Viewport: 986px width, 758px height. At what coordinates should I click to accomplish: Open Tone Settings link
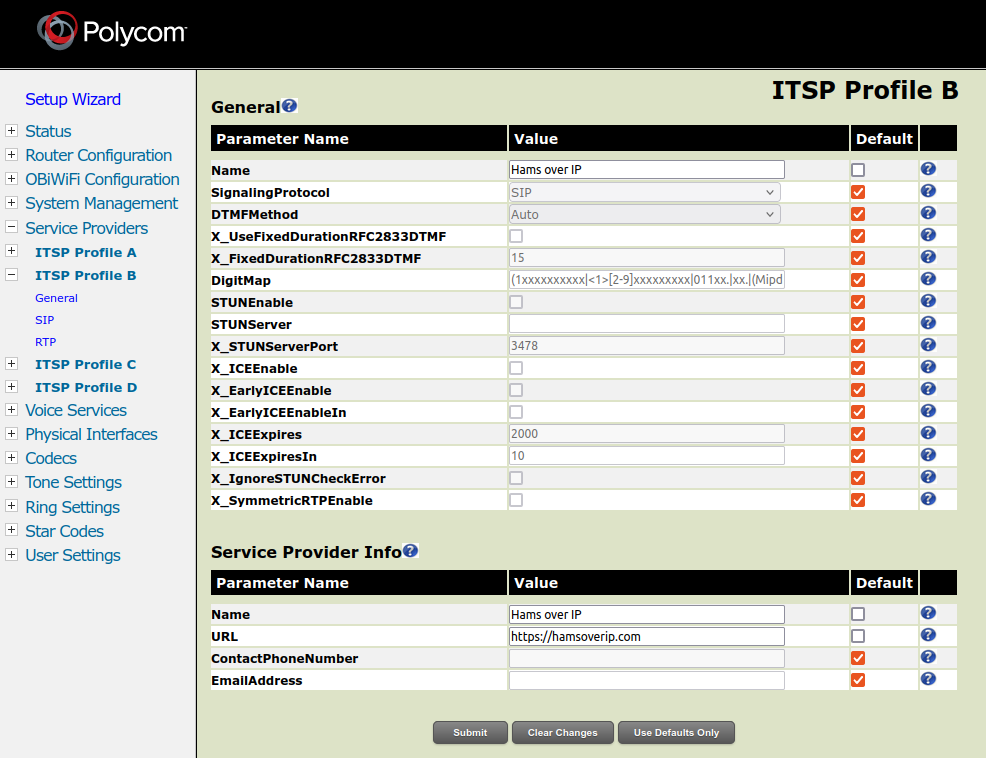[74, 482]
